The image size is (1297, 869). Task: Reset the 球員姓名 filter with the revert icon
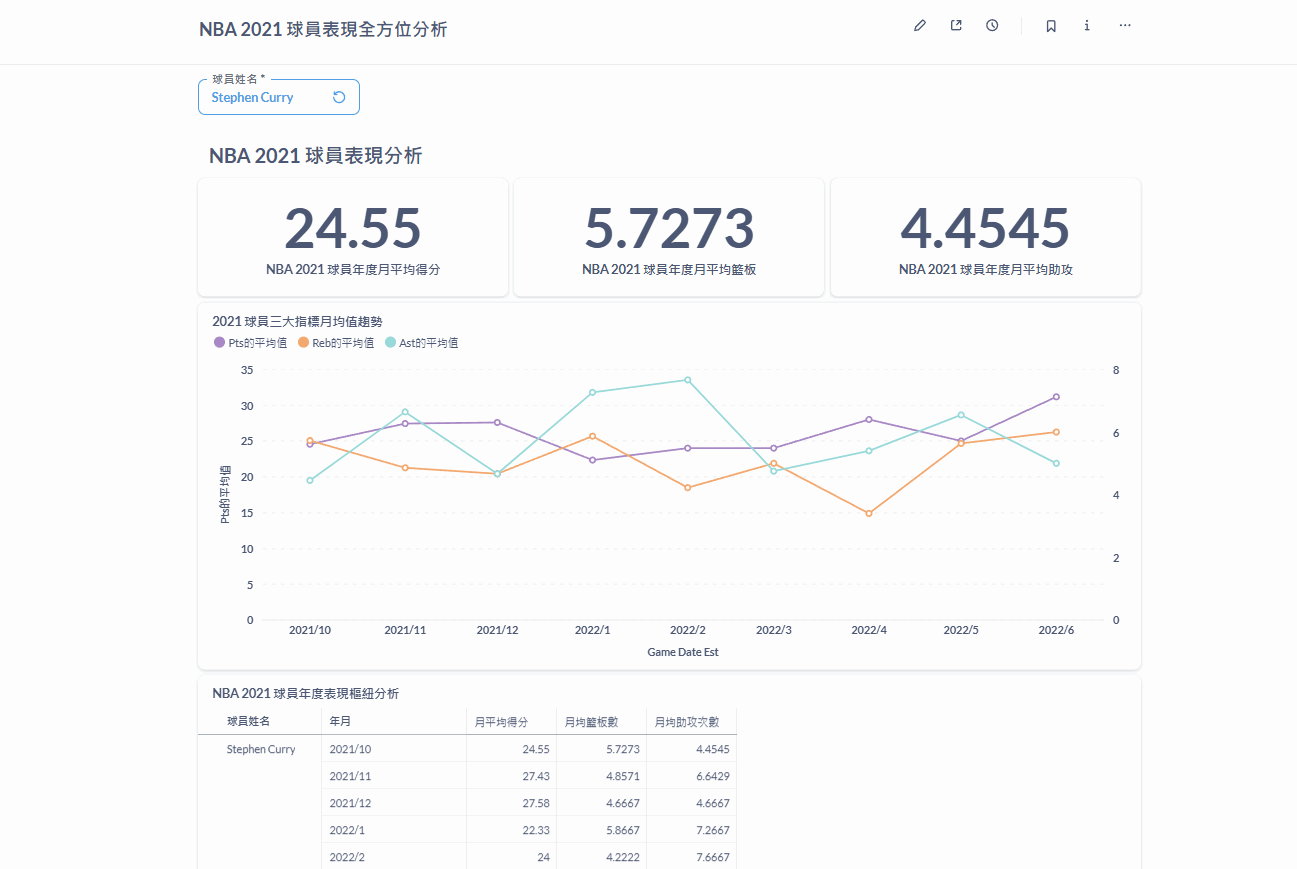[339, 98]
